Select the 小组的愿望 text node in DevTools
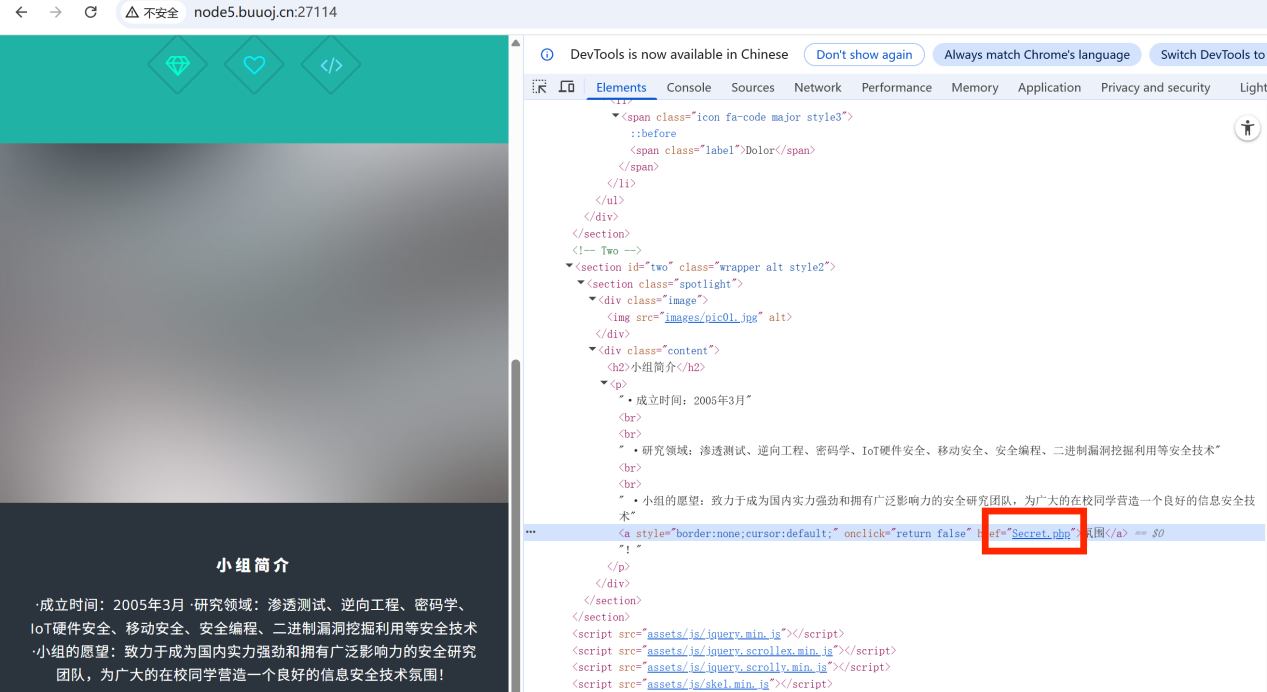This screenshot has height=692, width=1267. pos(937,508)
